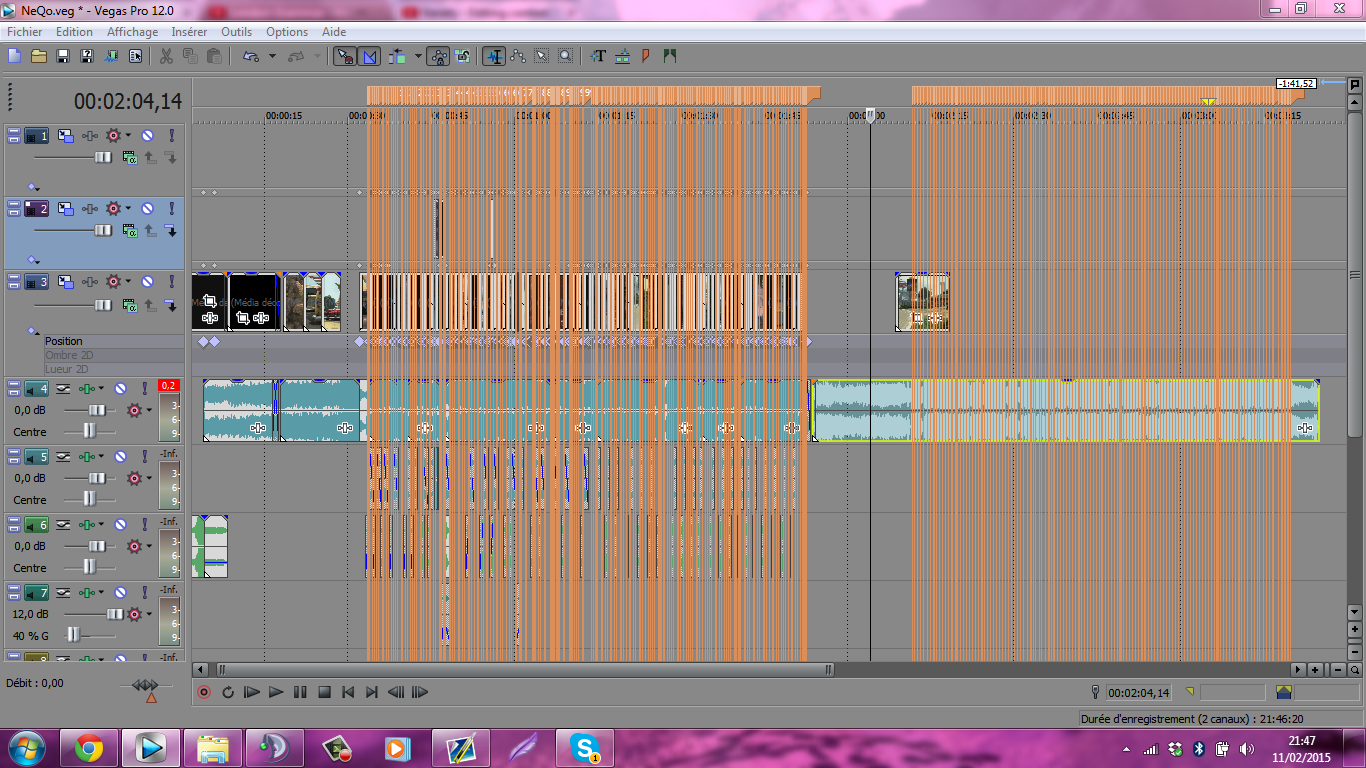Adjust the track 1 level slider
This screenshot has width=1366, height=768.
pyautogui.click(x=103, y=157)
